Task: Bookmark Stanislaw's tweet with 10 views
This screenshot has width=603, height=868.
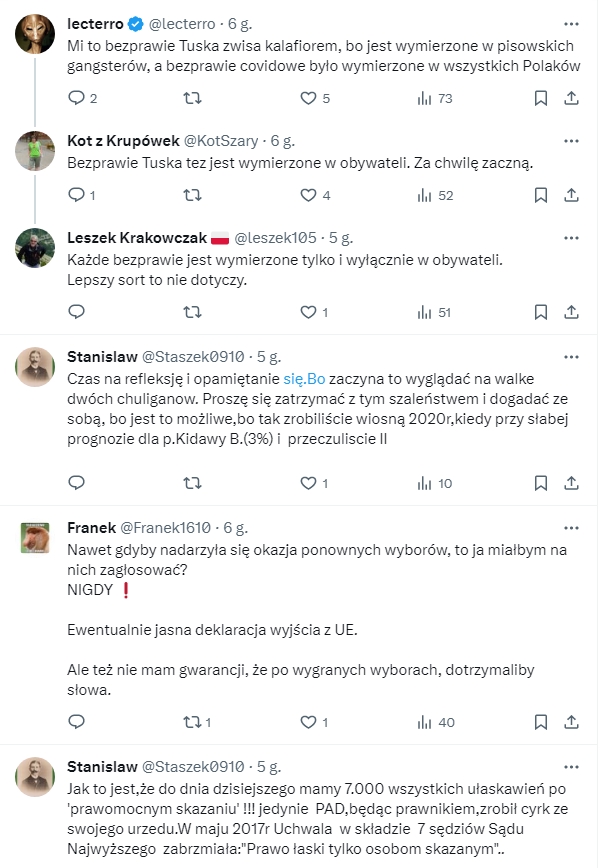Action: [x=540, y=483]
